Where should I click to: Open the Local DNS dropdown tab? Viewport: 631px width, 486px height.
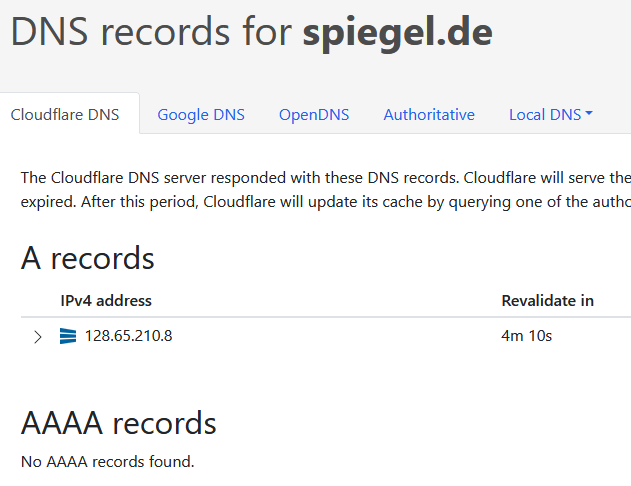[x=545, y=115]
